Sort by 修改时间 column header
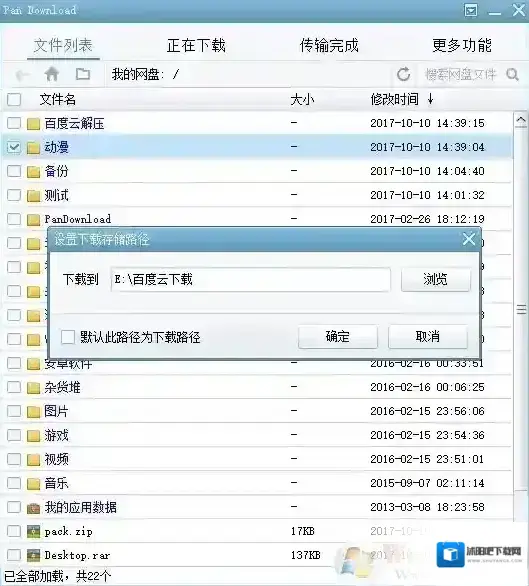 pyautogui.click(x=394, y=99)
